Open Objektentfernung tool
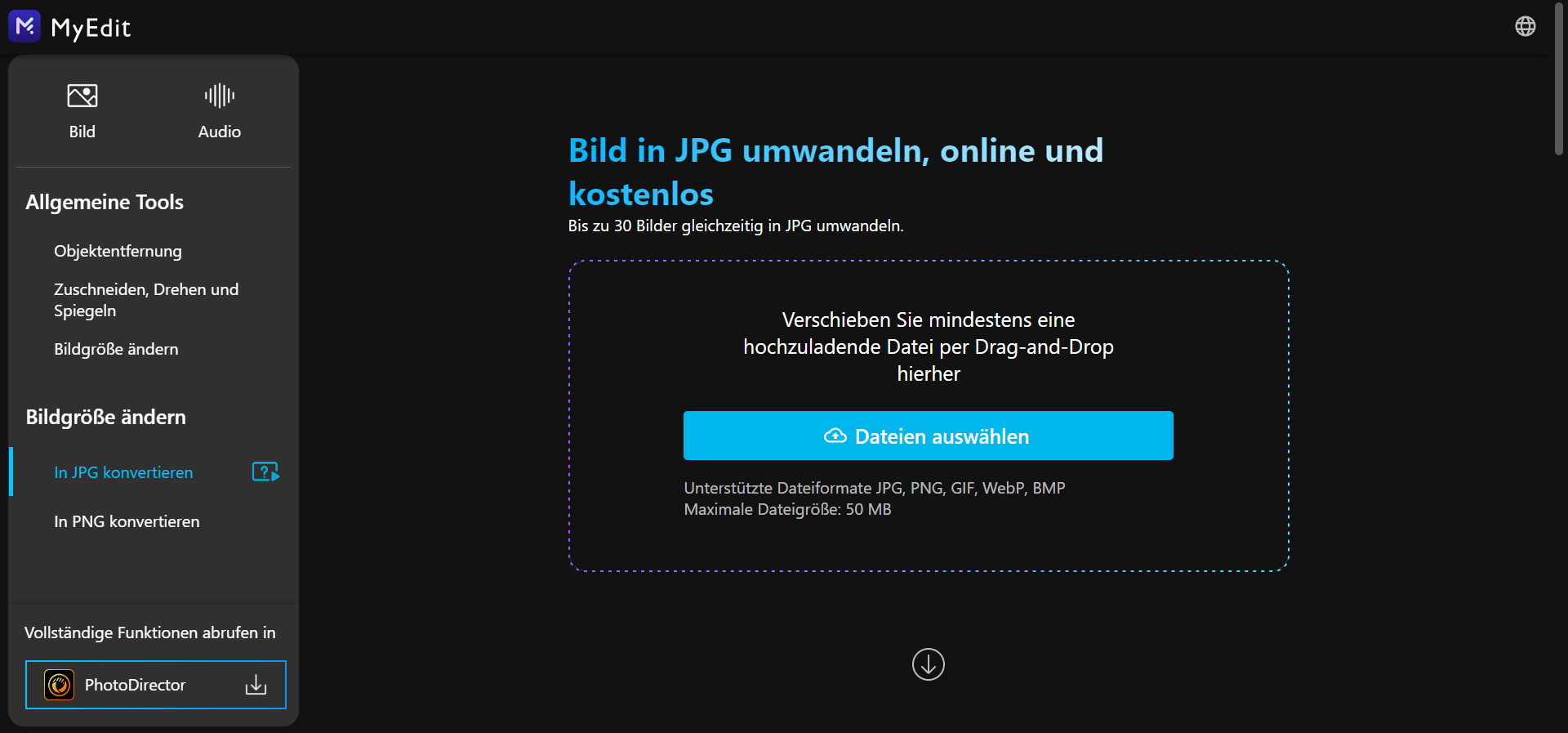 [x=118, y=251]
